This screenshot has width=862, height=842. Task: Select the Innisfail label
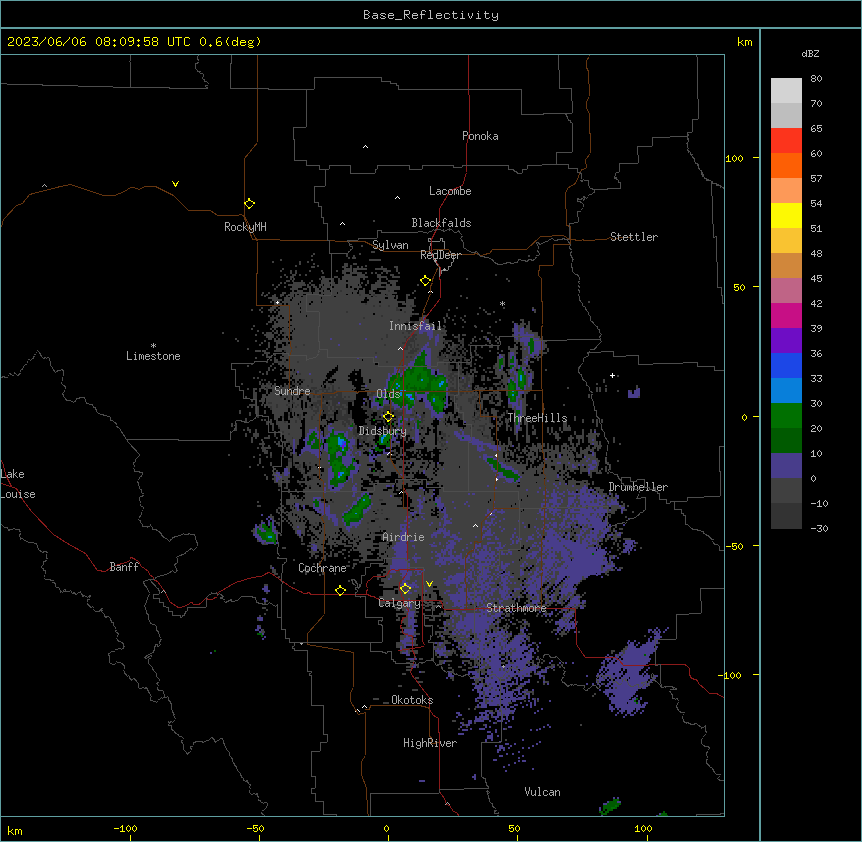[x=415, y=326]
